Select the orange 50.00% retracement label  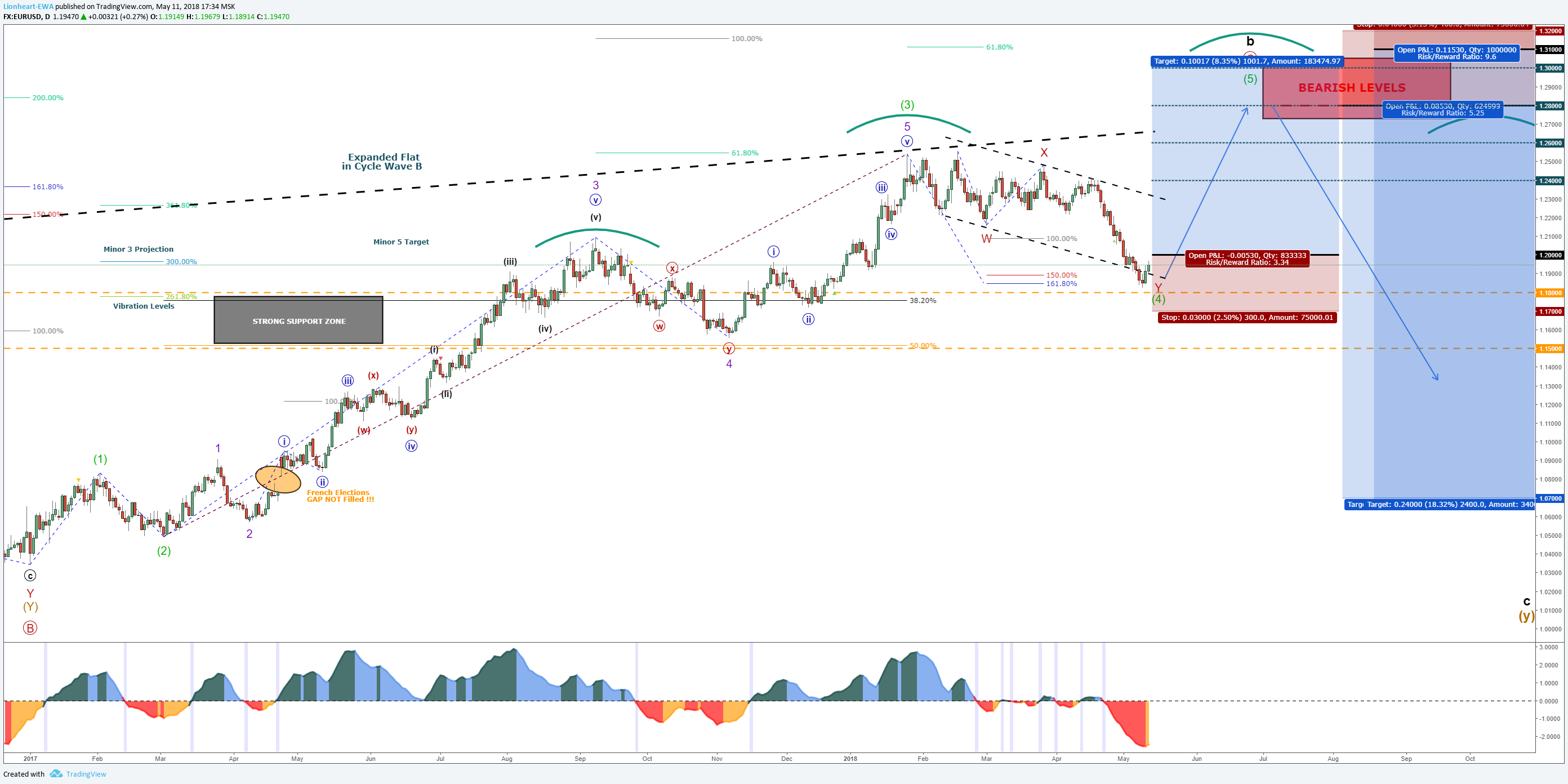(x=923, y=346)
